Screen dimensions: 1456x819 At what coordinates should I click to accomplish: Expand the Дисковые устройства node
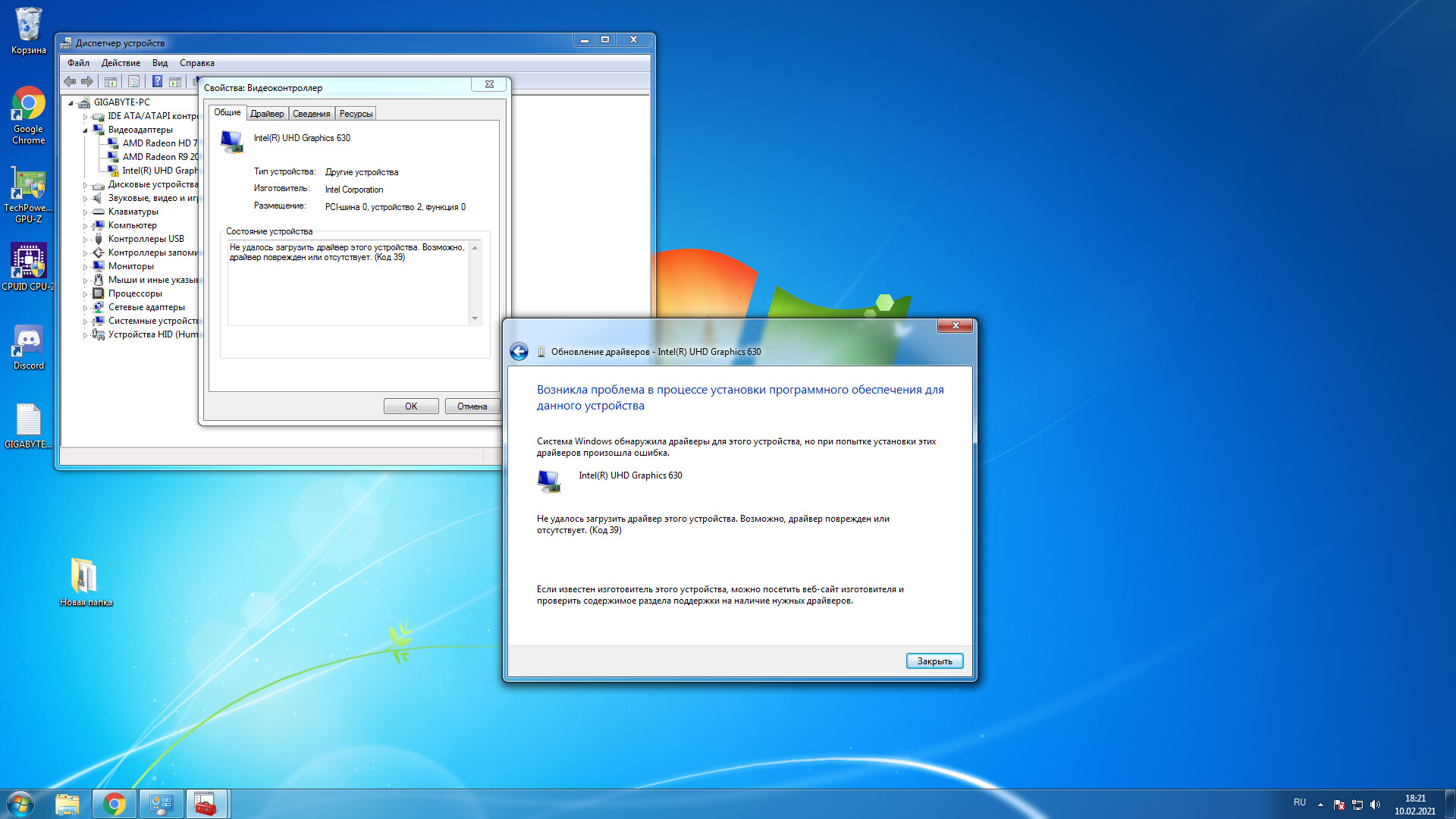click(85, 185)
